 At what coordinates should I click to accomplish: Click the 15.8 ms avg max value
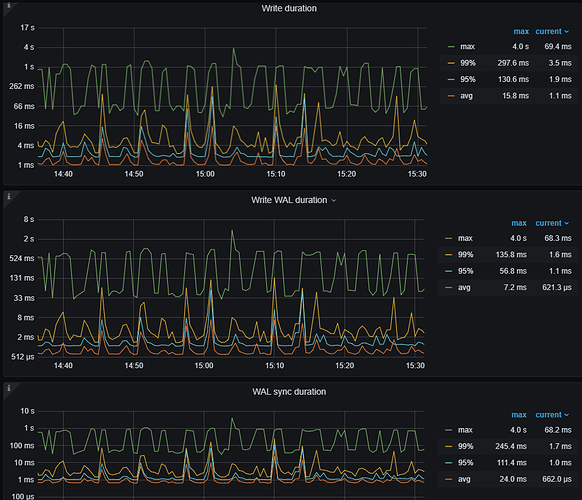tap(516, 96)
